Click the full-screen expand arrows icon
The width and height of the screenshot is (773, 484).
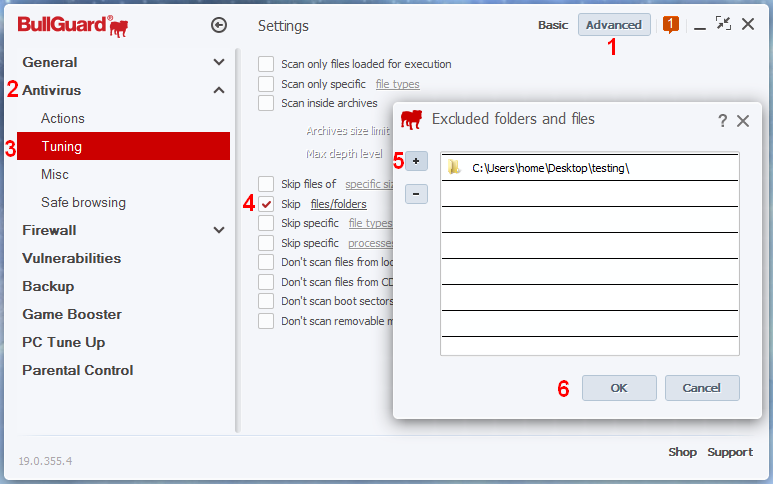tap(723, 24)
